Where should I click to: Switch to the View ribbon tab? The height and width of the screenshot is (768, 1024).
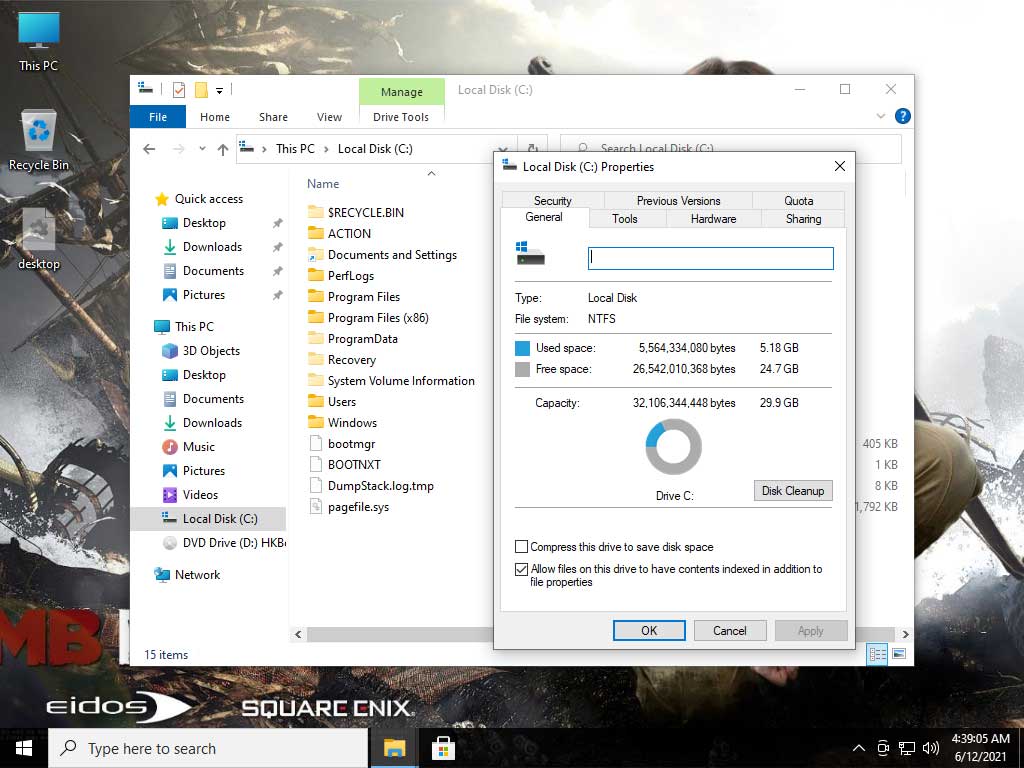[329, 117]
